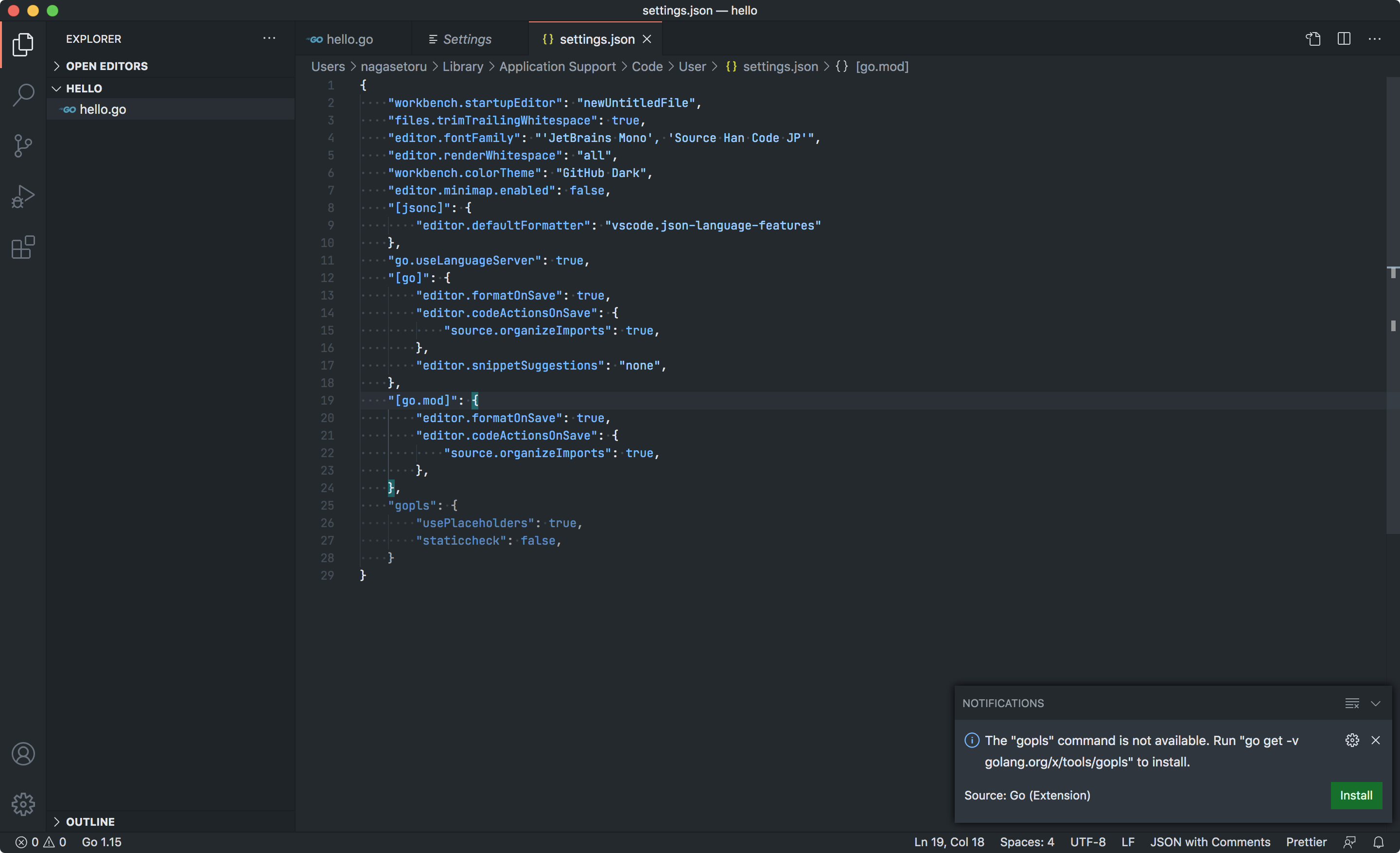Toggle the notification bell in status bar
1400x853 pixels.
[x=1379, y=842]
